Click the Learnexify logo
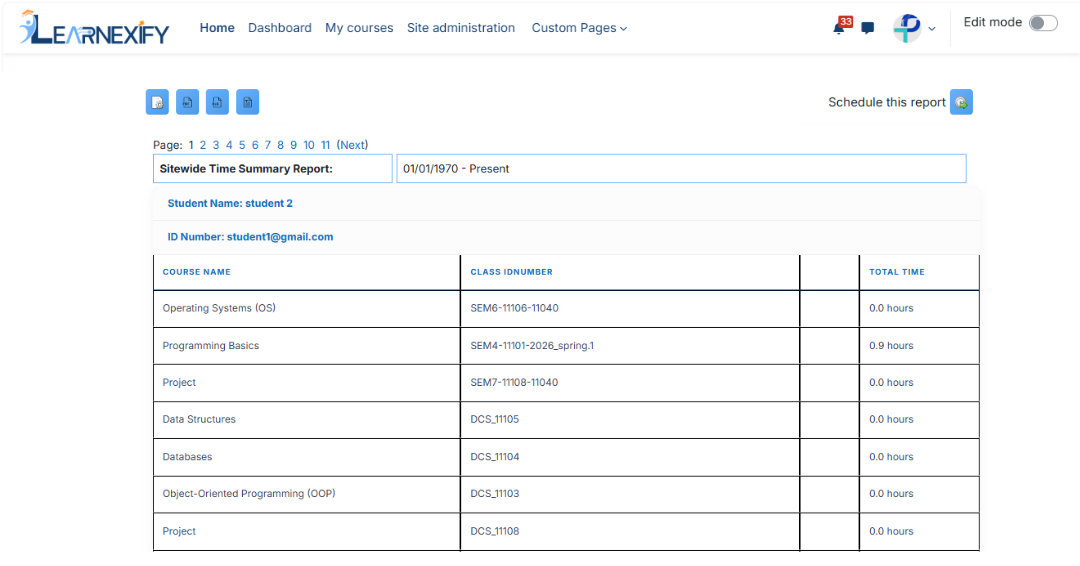 (94, 28)
